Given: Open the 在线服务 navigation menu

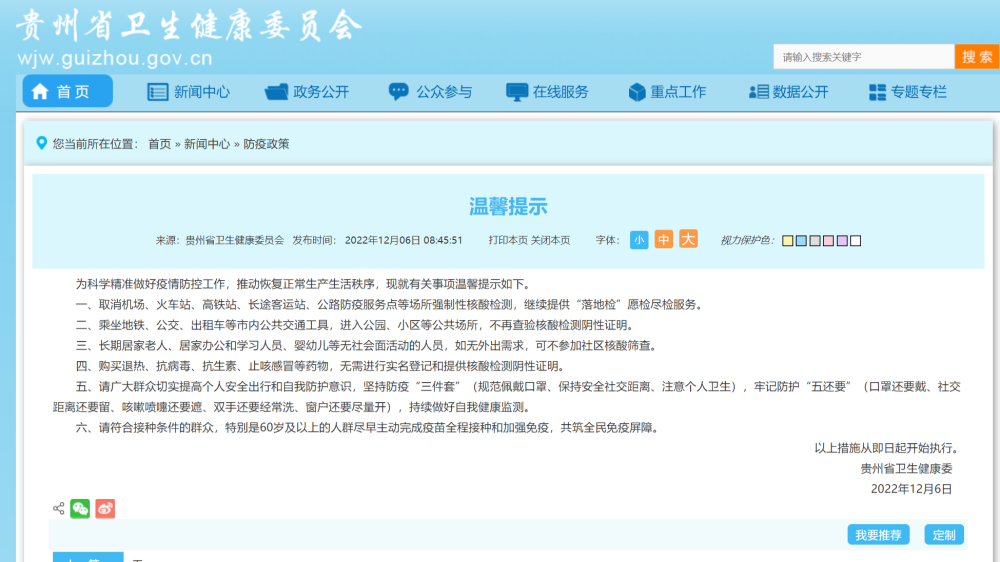Looking at the screenshot, I should [547, 92].
